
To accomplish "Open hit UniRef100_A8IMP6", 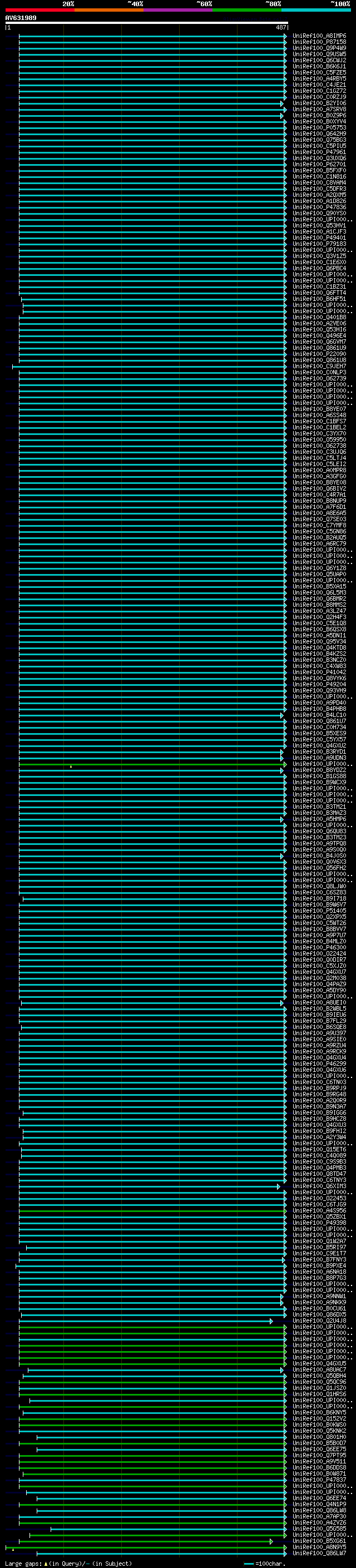I will point(319,36).
